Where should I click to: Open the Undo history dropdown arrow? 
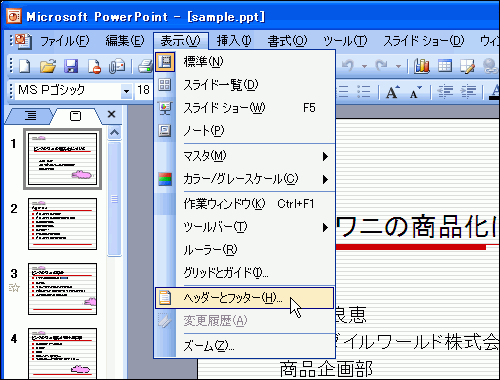pos(365,66)
